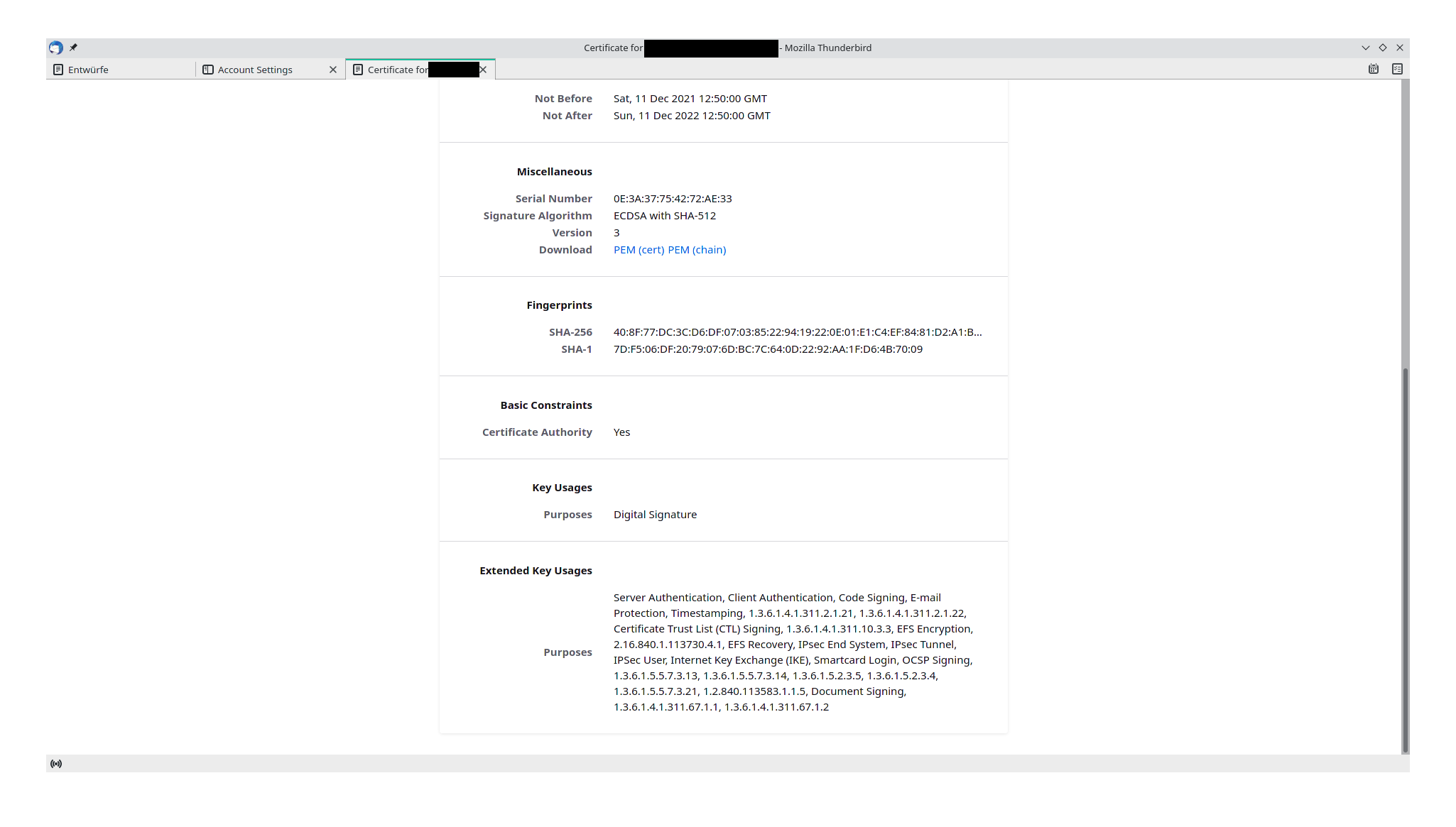
Task: Toggle the pin window icon
Action: coord(73,48)
